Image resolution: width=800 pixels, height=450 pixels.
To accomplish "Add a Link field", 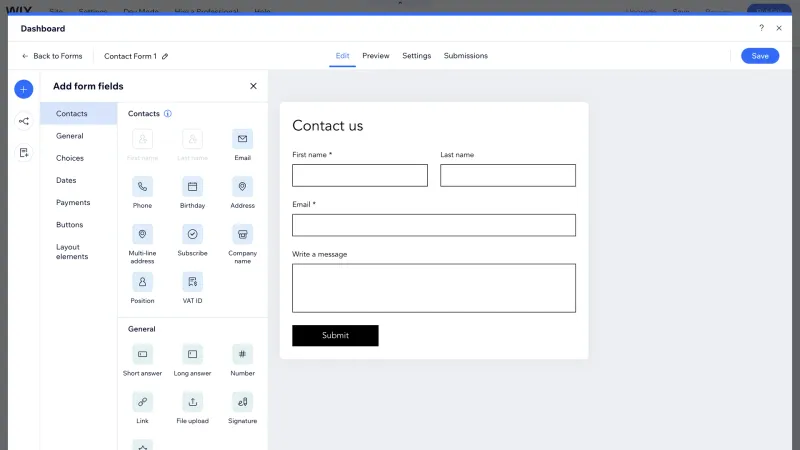I will [x=142, y=402].
